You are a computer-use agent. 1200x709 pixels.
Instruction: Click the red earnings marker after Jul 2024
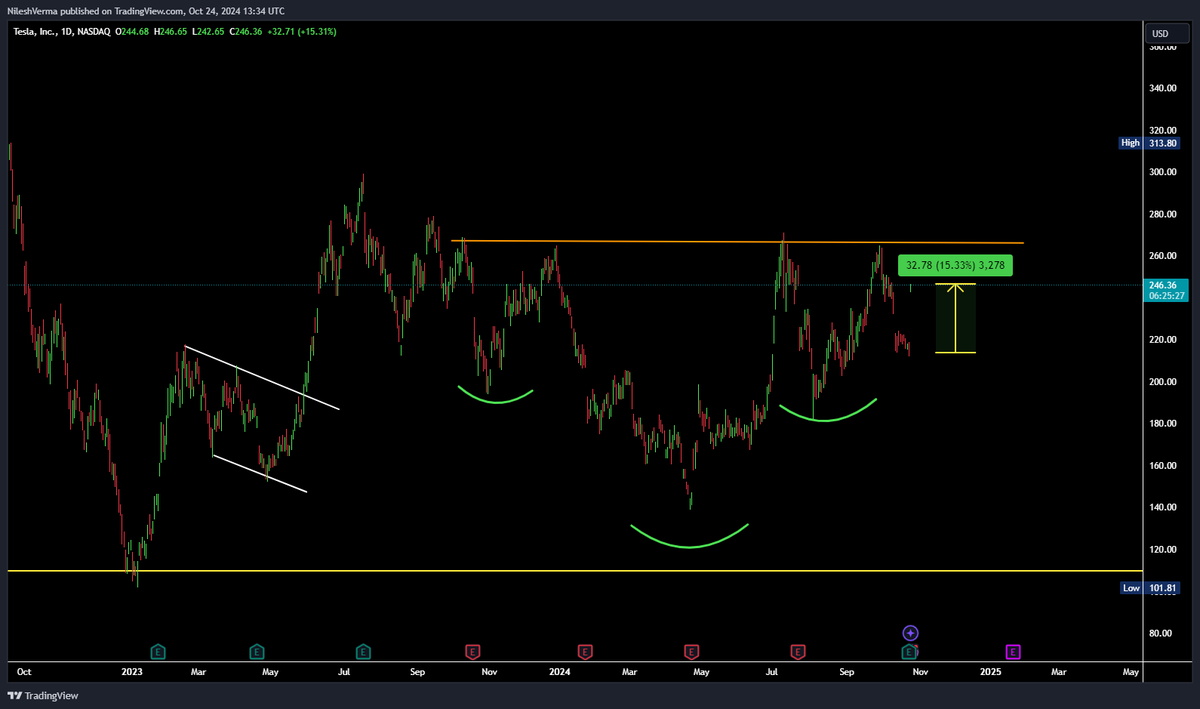point(798,652)
